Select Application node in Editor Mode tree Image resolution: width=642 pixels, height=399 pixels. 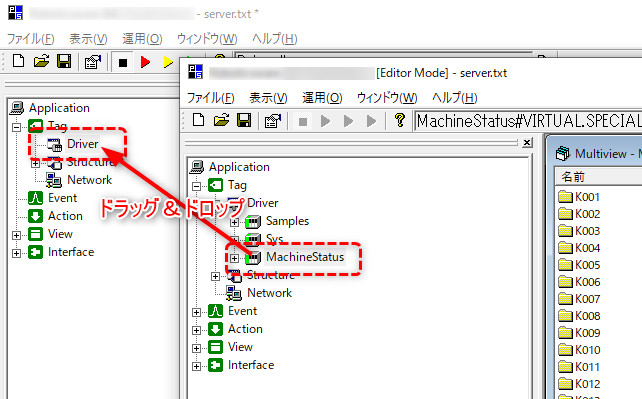coord(239,167)
